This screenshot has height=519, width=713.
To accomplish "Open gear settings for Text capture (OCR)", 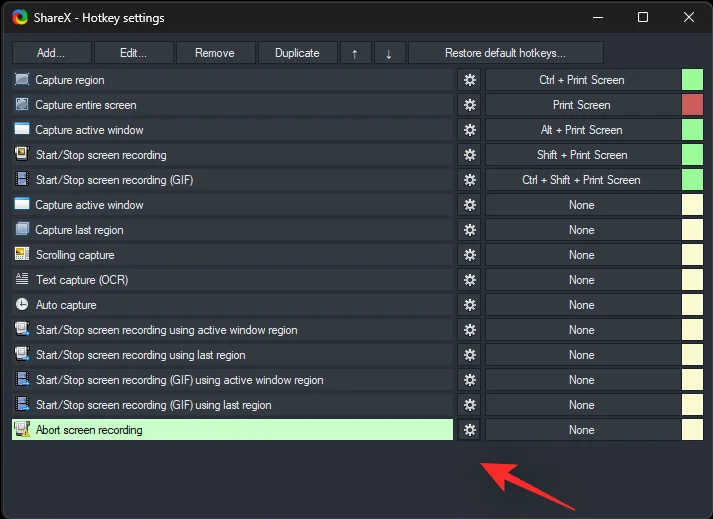I will tap(469, 280).
